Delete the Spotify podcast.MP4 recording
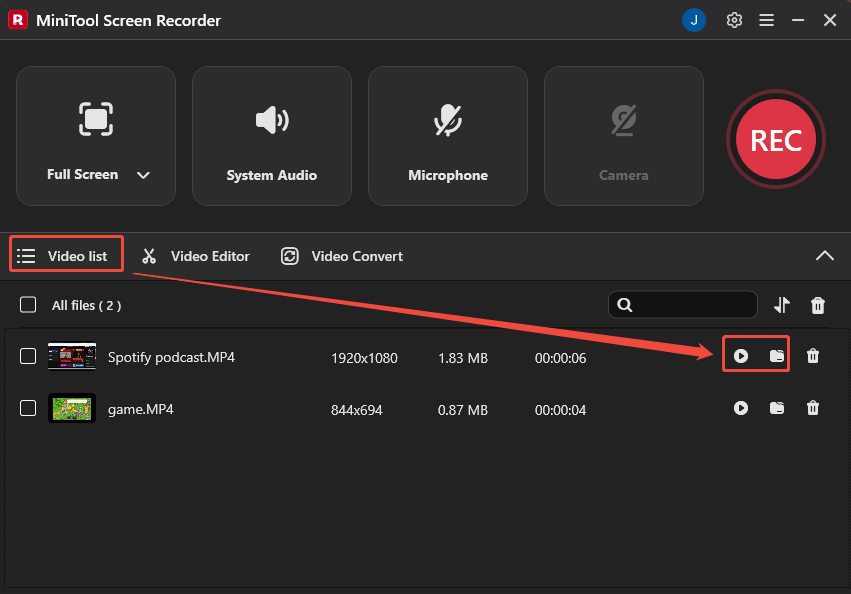 (x=812, y=356)
